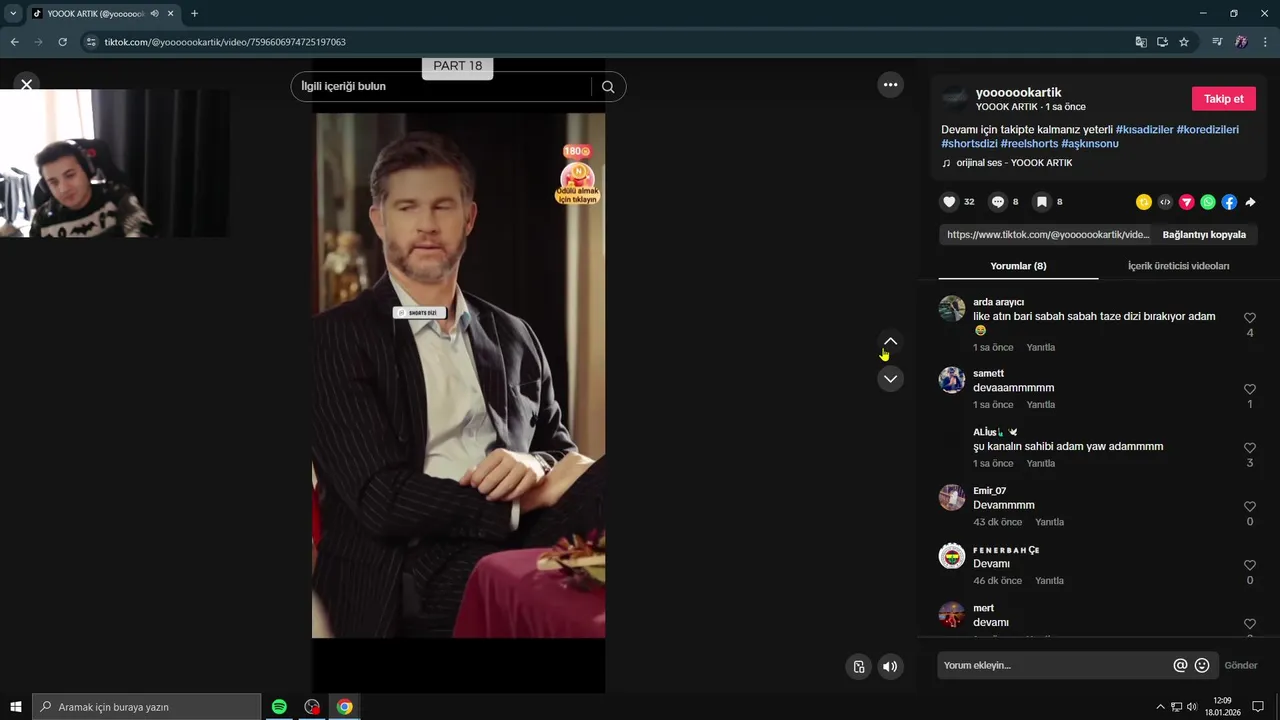Repost video with yellow repost icon
1280x720 pixels.
1144,202
